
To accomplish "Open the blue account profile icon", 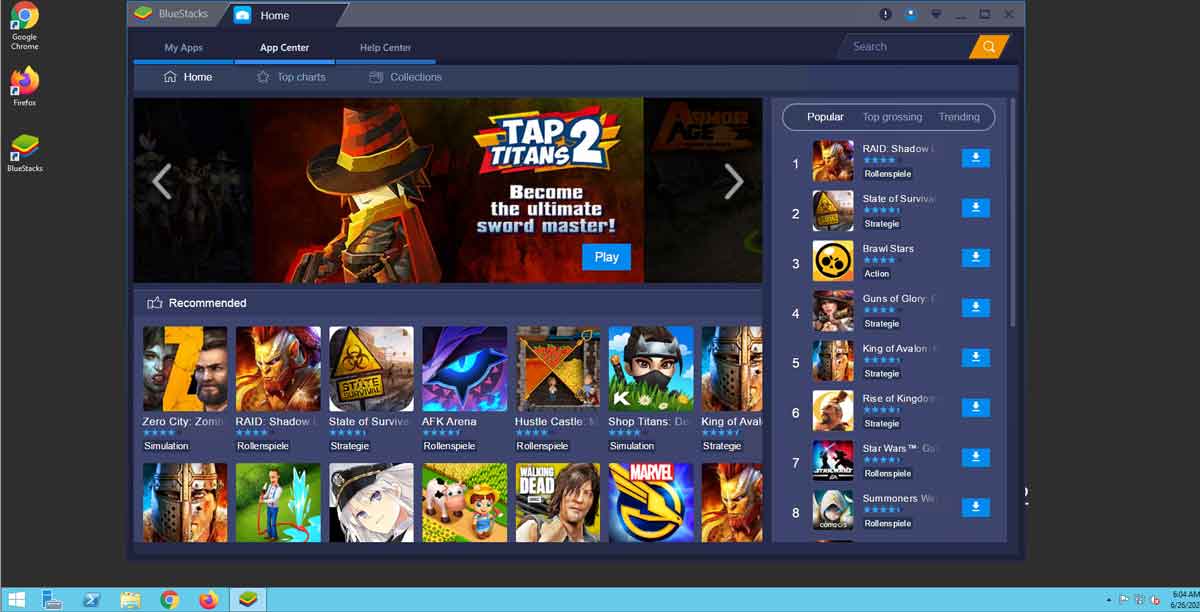I will (911, 14).
